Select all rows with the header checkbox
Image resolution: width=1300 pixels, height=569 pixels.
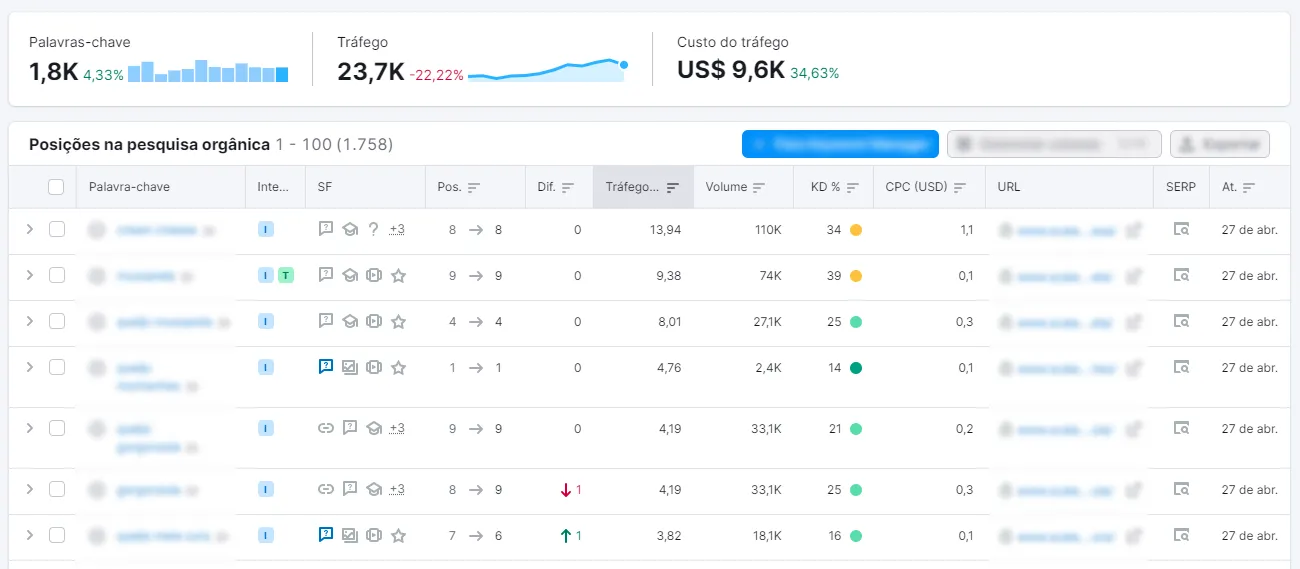(56, 187)
